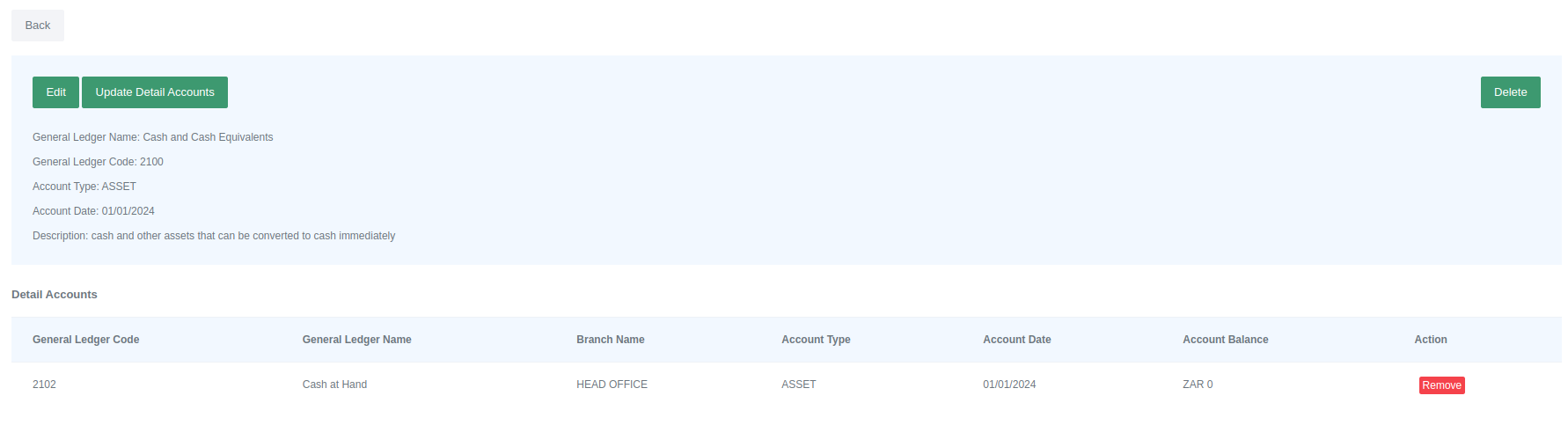The image size is (1568, 425).
Task: Click the Back button
Action: (37, 26)
